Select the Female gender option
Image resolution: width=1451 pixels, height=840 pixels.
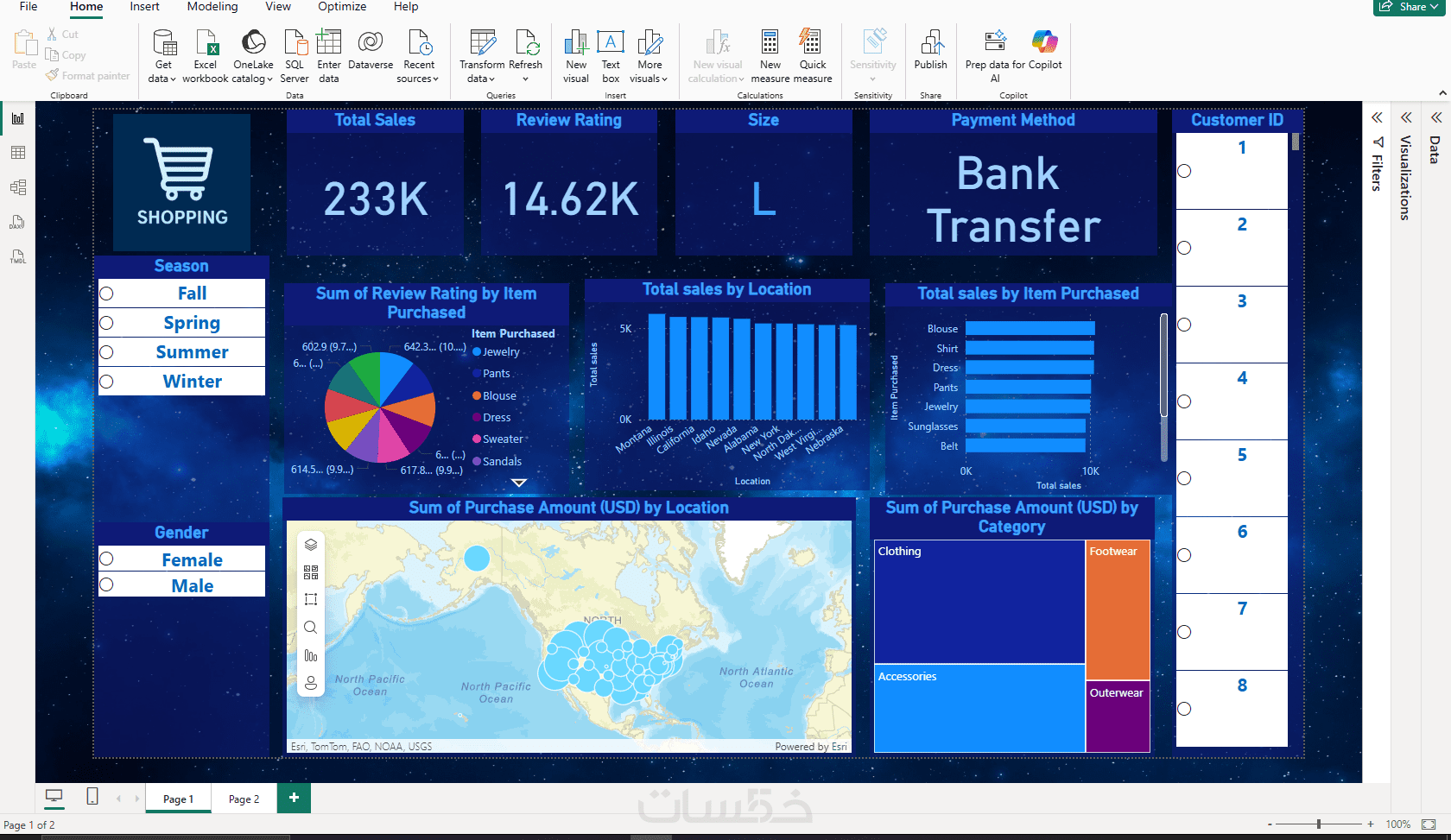click(x=106, y=559)
